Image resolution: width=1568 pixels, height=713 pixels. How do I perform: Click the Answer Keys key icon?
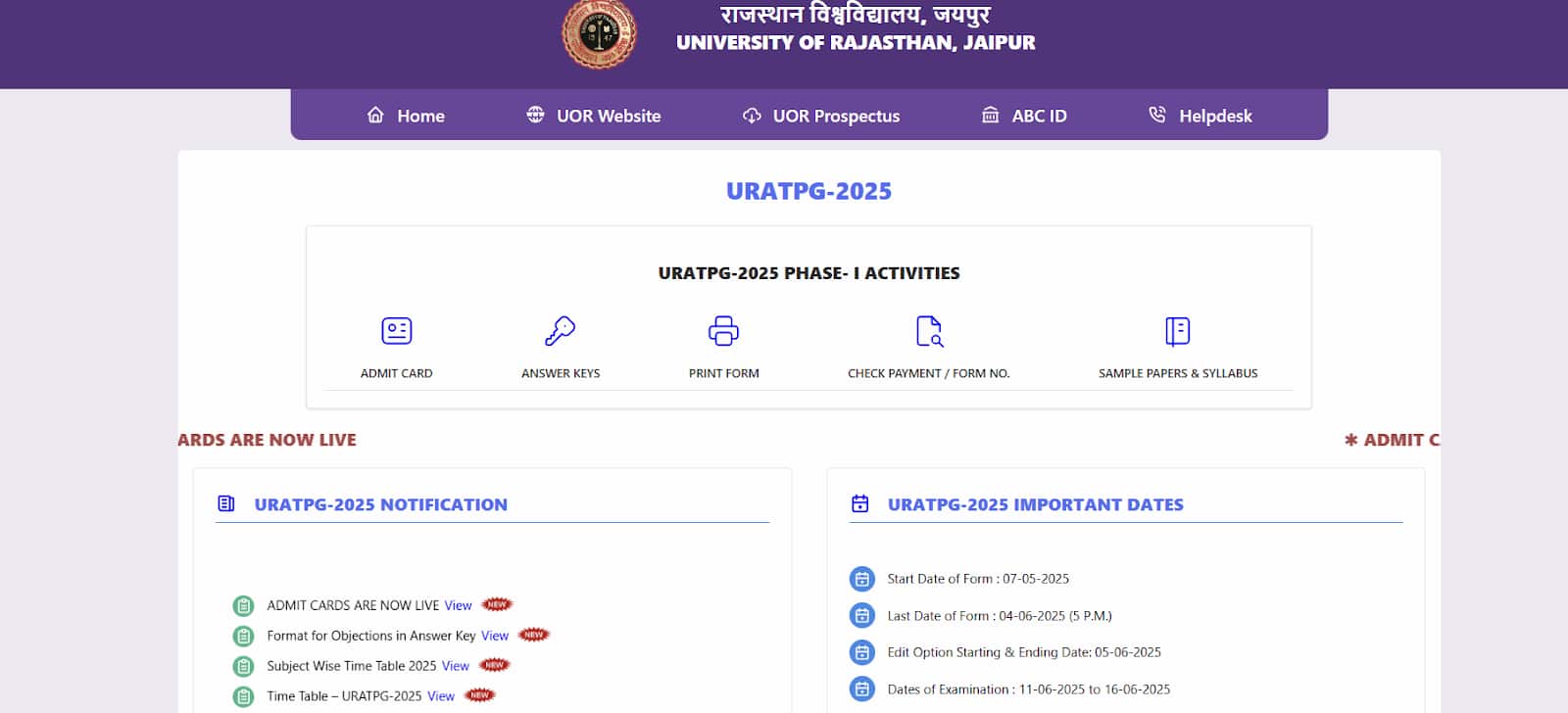click(561, 331)
